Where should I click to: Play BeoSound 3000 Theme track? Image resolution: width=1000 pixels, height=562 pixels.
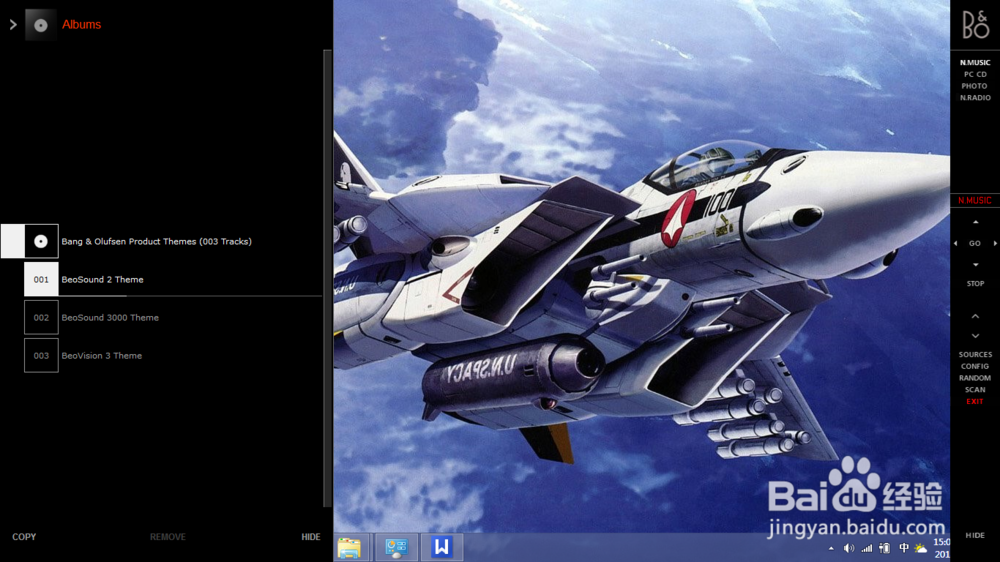(x=110, y=317)
